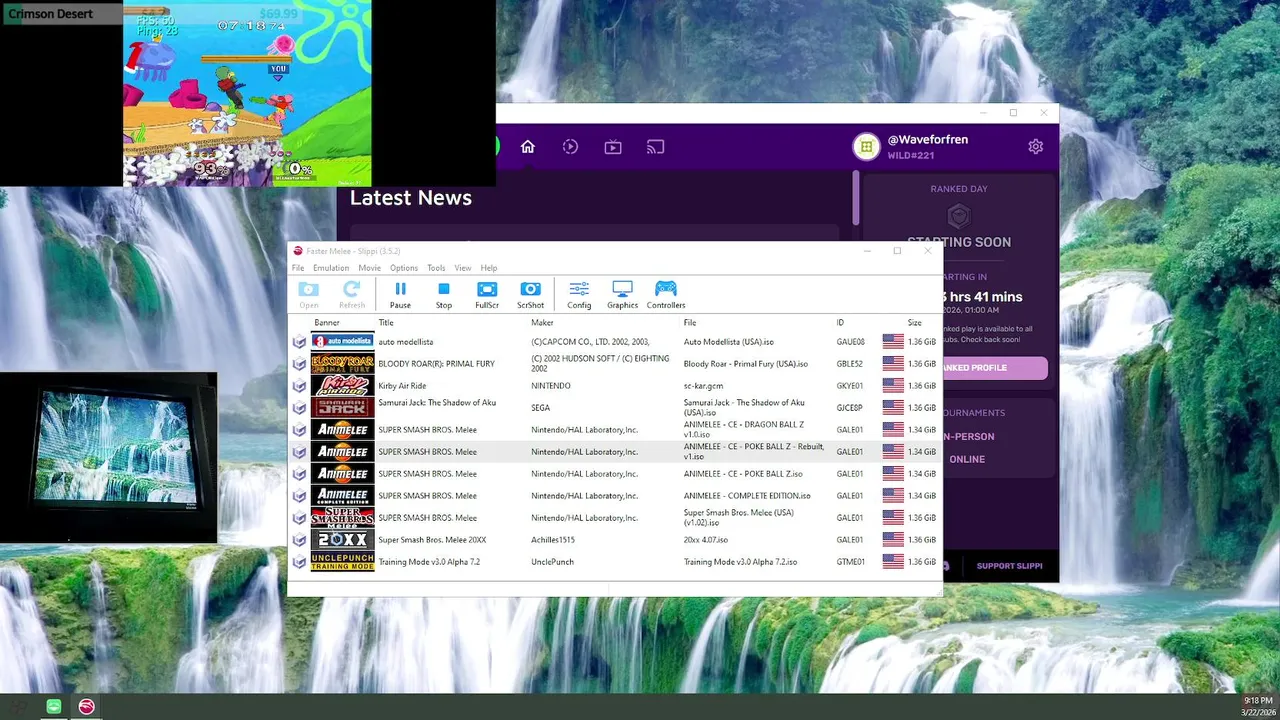Select 'Super Smash Bros. Melee 20XX' title
Image resolution: width=1280 pixels, height=720 pixels.
(432, 540)
